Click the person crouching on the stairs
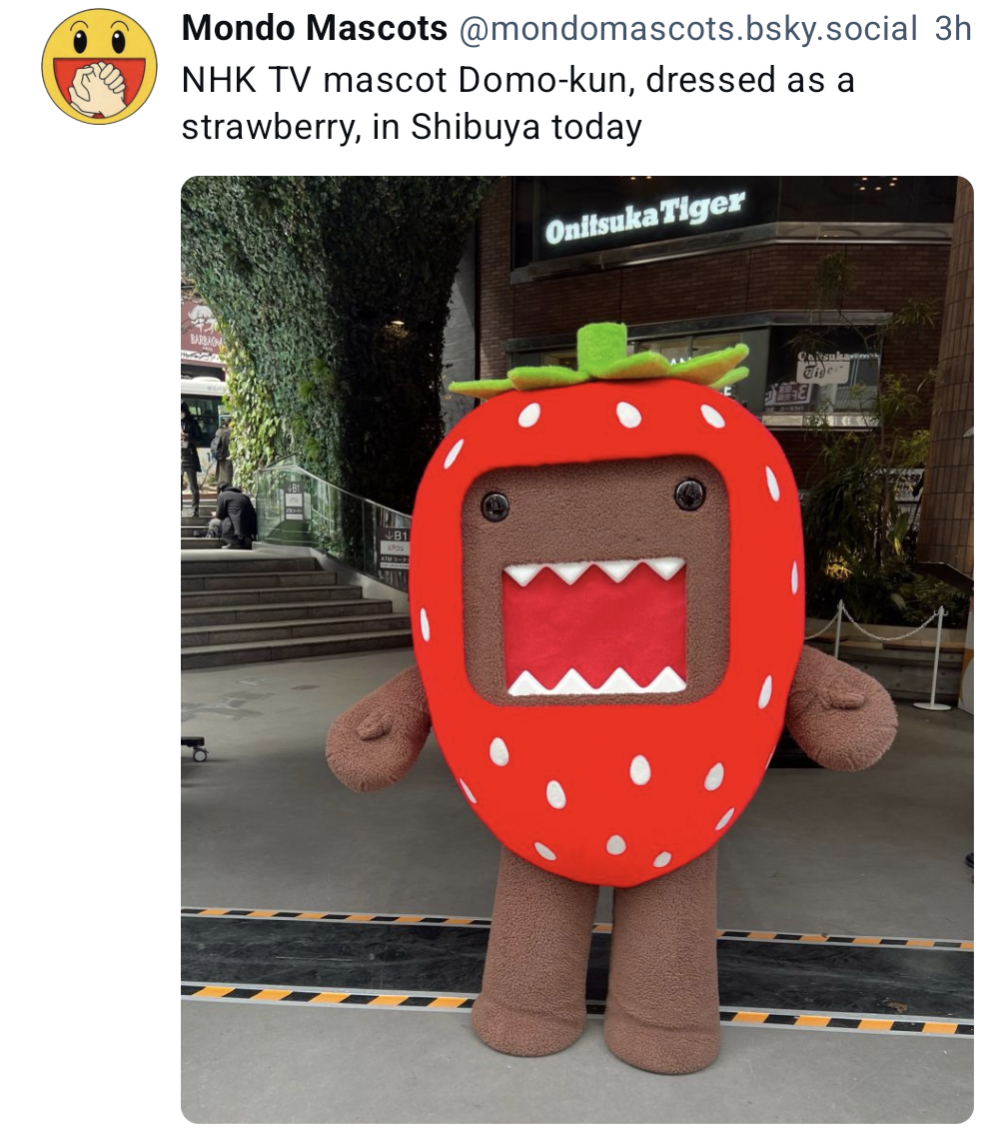 click(x=235, y=516)
